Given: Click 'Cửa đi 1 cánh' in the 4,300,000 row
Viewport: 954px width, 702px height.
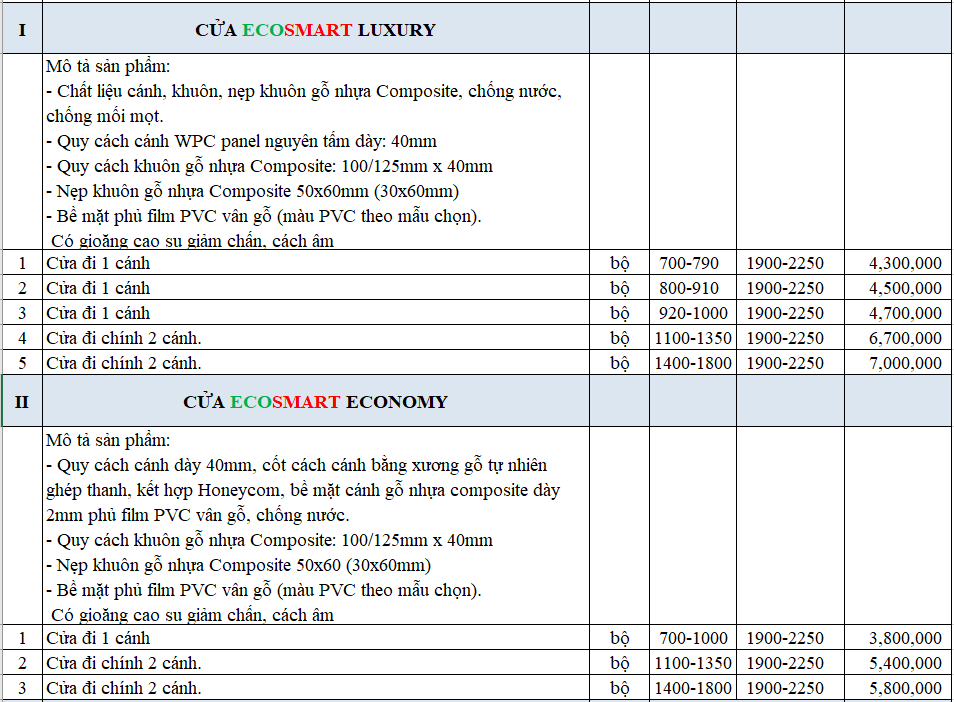Looking at the screenshot, I should (98, 263).
